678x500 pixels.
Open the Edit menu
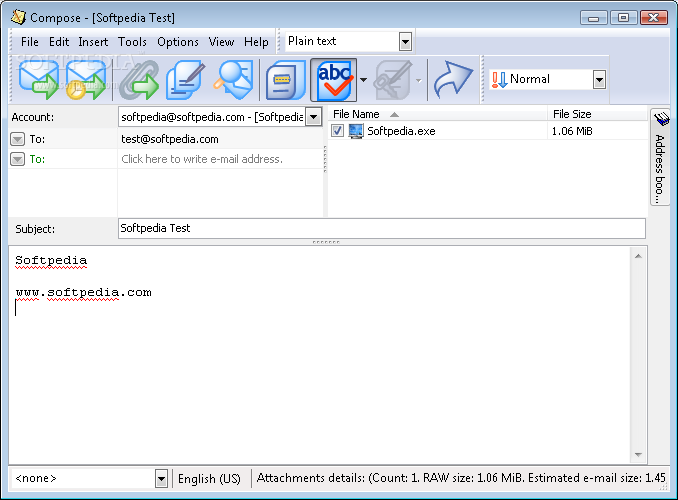pyautogui.click(x=59, y=42)
